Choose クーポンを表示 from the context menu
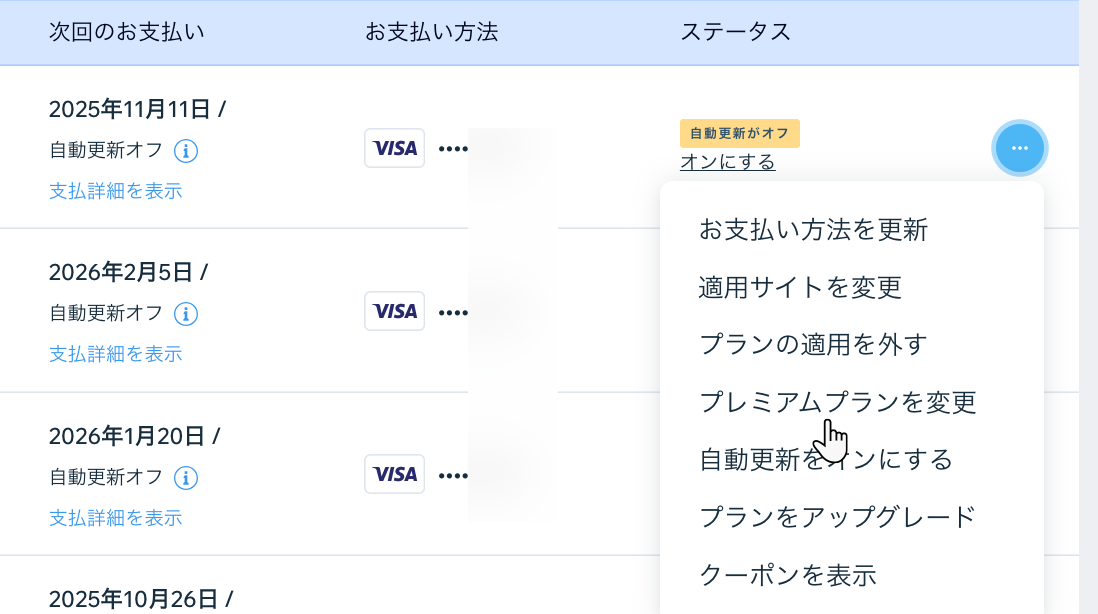Screen dimensions: 1098x614 click(x=790, y=574)
